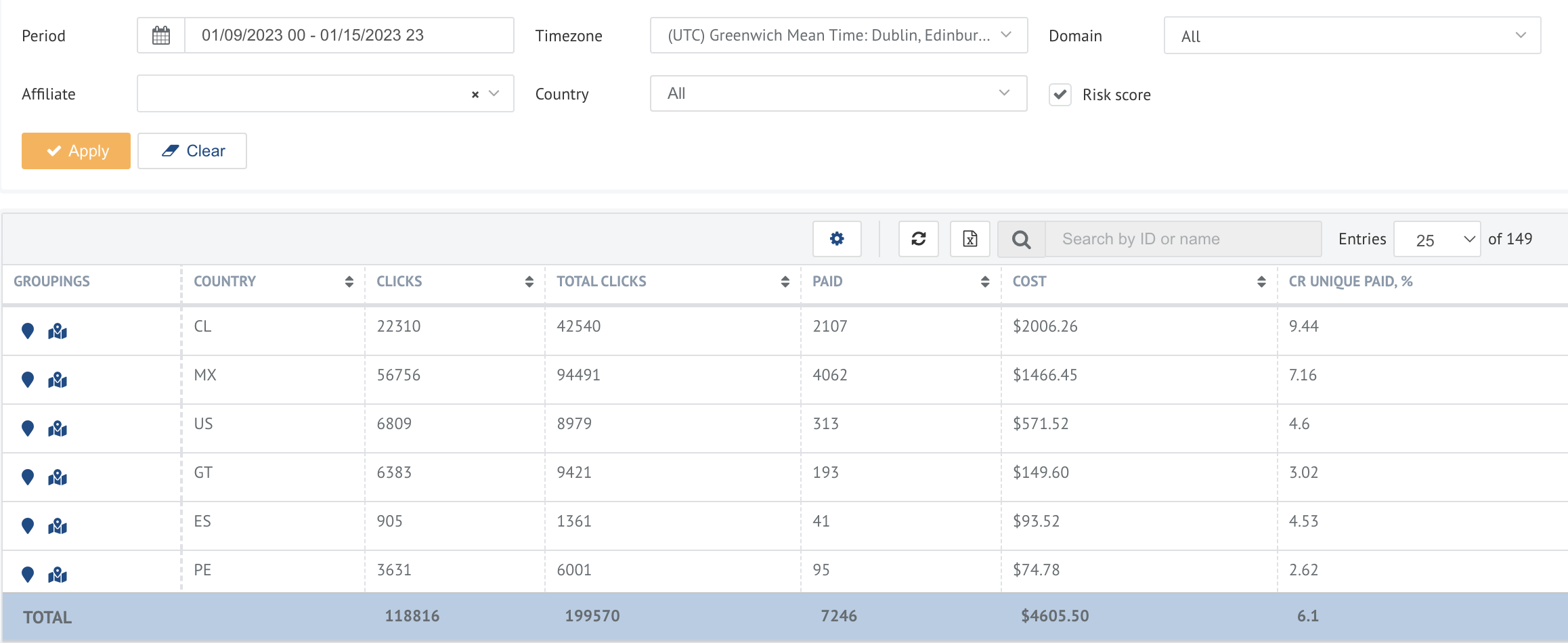The height and width of the screenshot is (643, 1568).
Task: Click the total paid value 7246
Action: tap(839, 616)
